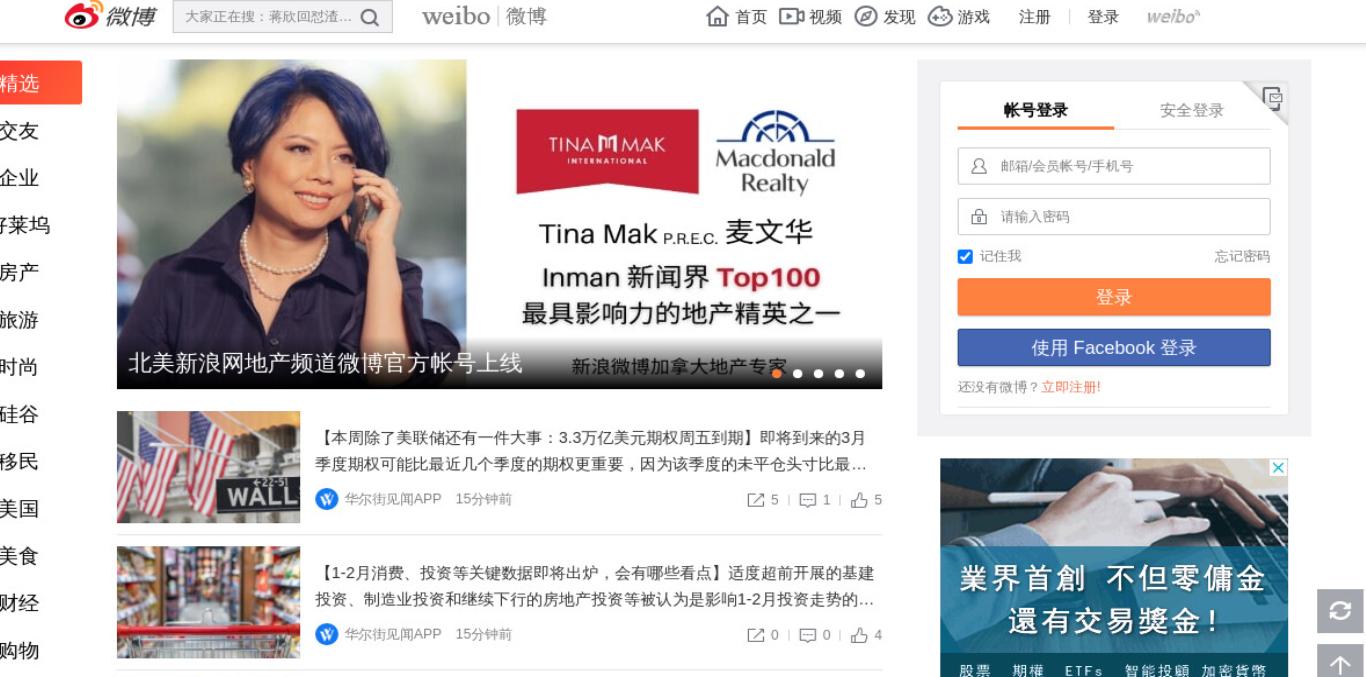
Task: Click comment icon on first post
Action: pos(808,500)
